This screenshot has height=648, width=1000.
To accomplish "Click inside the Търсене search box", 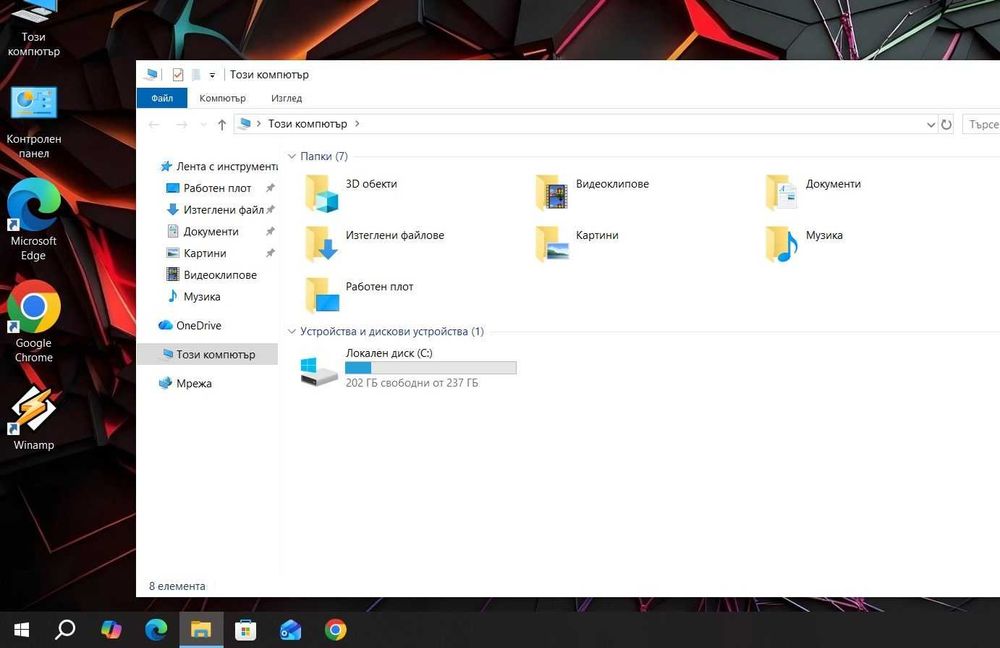I will [981, 124].
